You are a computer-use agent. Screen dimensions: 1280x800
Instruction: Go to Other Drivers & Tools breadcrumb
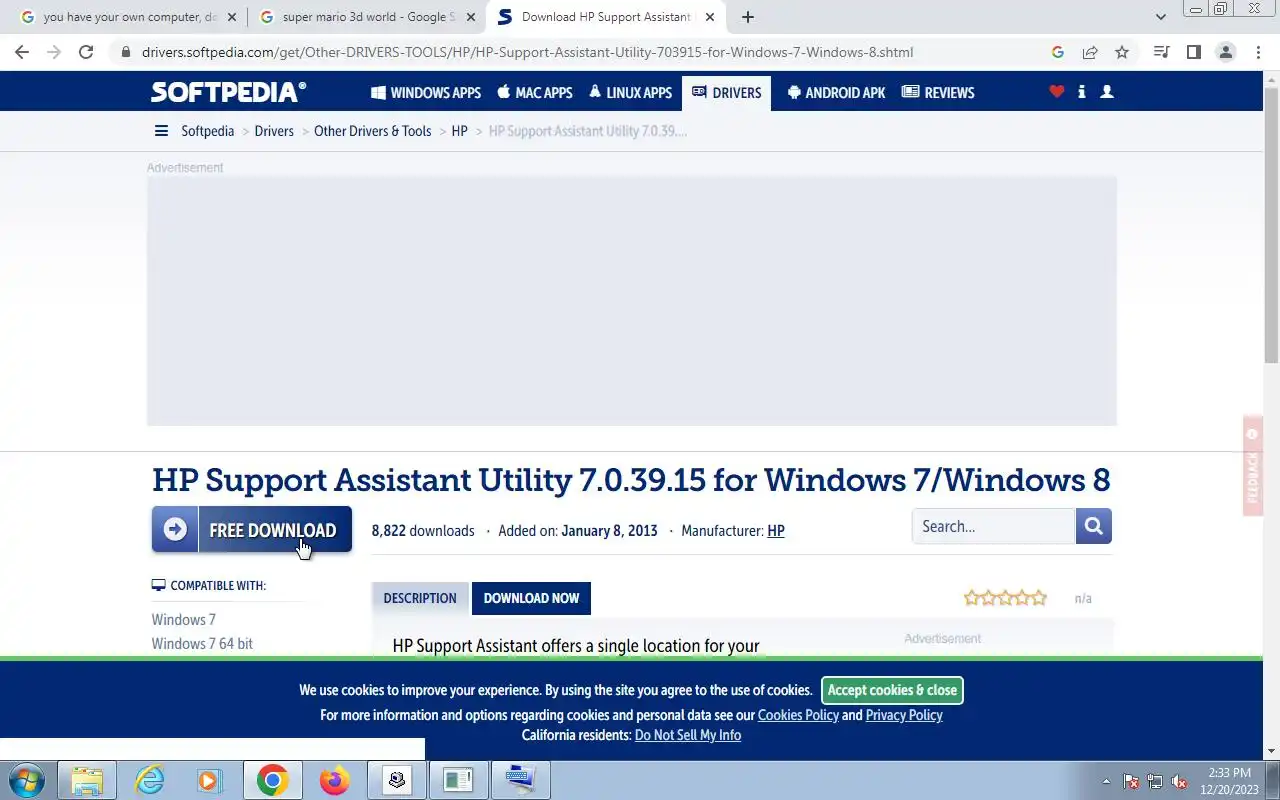373,131
